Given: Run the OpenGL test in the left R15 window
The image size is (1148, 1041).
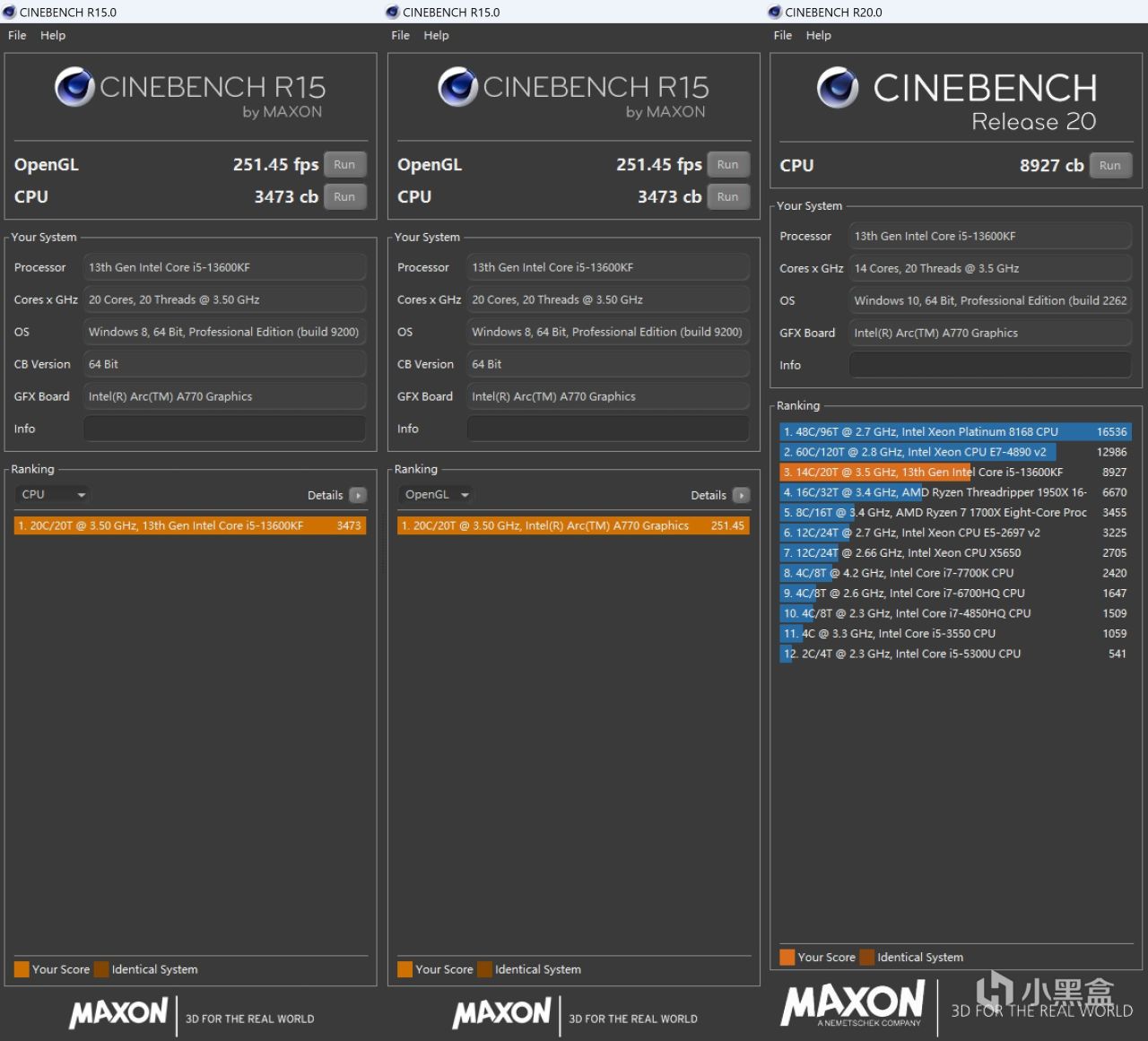Looking at the screenshot, I should pos(344,165).
